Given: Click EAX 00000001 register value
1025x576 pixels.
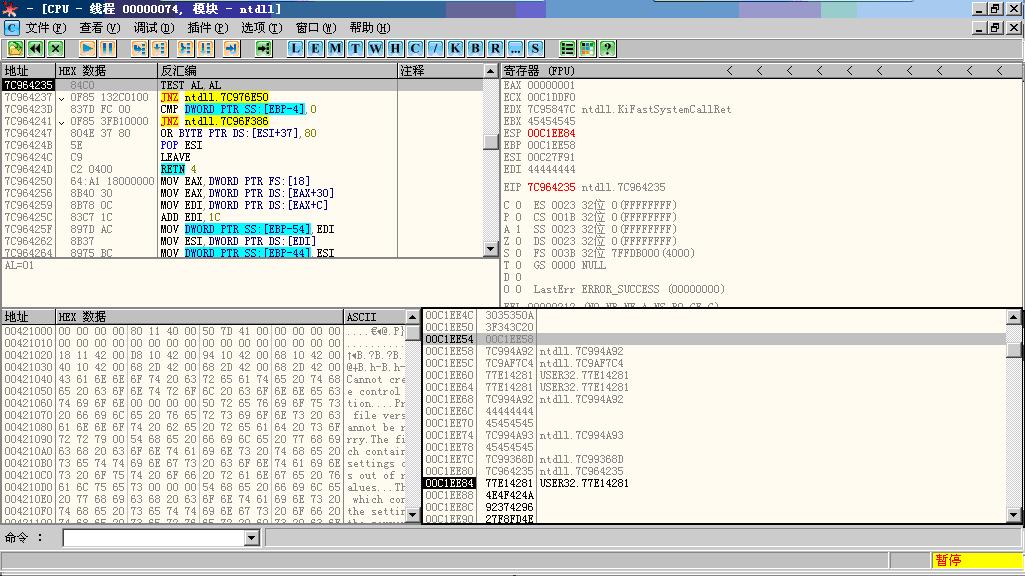Looking at the screenshot, I should tap(551, 85).
